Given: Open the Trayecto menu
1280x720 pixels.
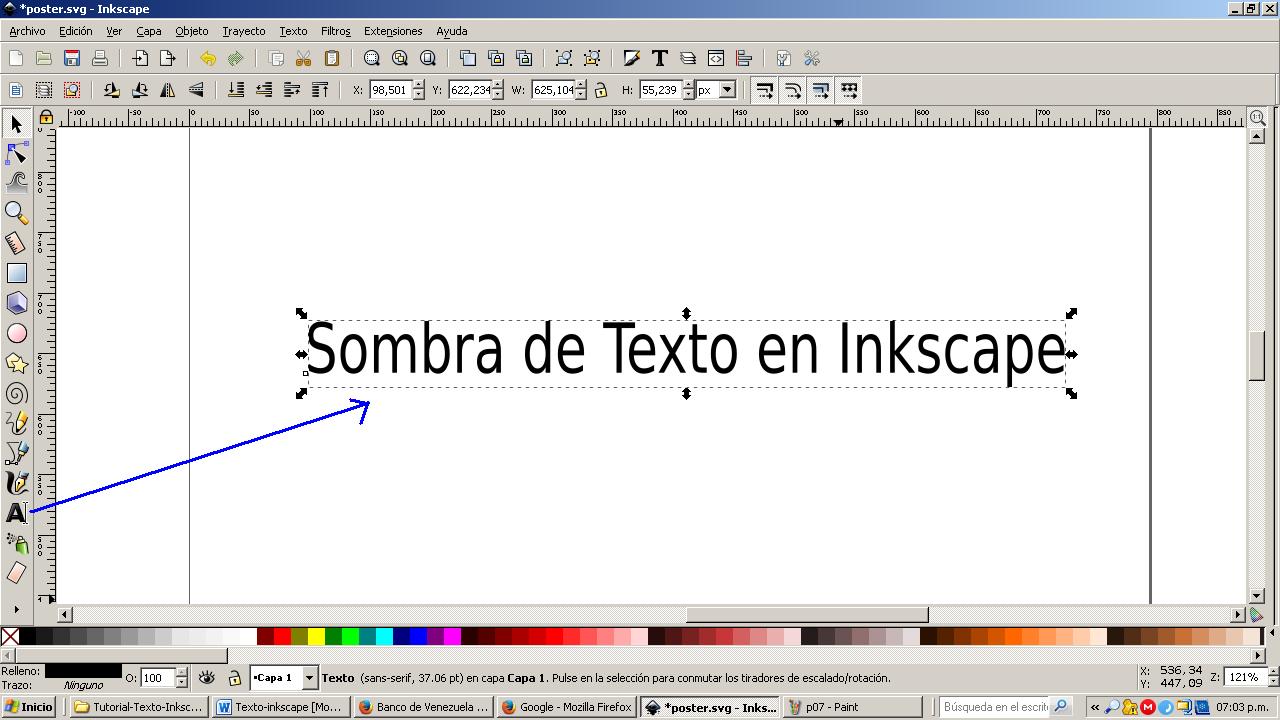Looking at the screenshot, I should pyautogui.click(x=243, y=31).
